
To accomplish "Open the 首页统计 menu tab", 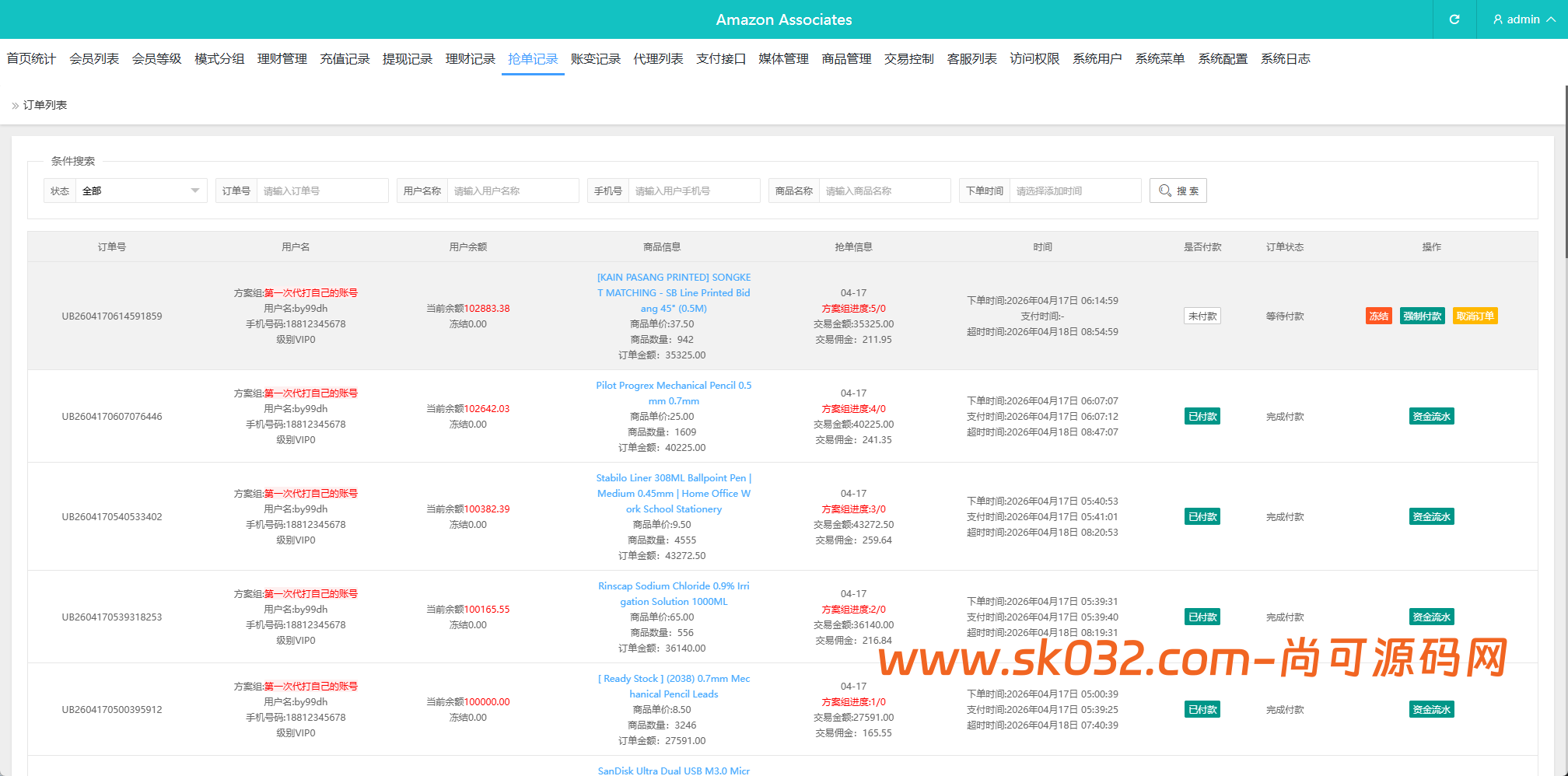I will coord(31,58).
